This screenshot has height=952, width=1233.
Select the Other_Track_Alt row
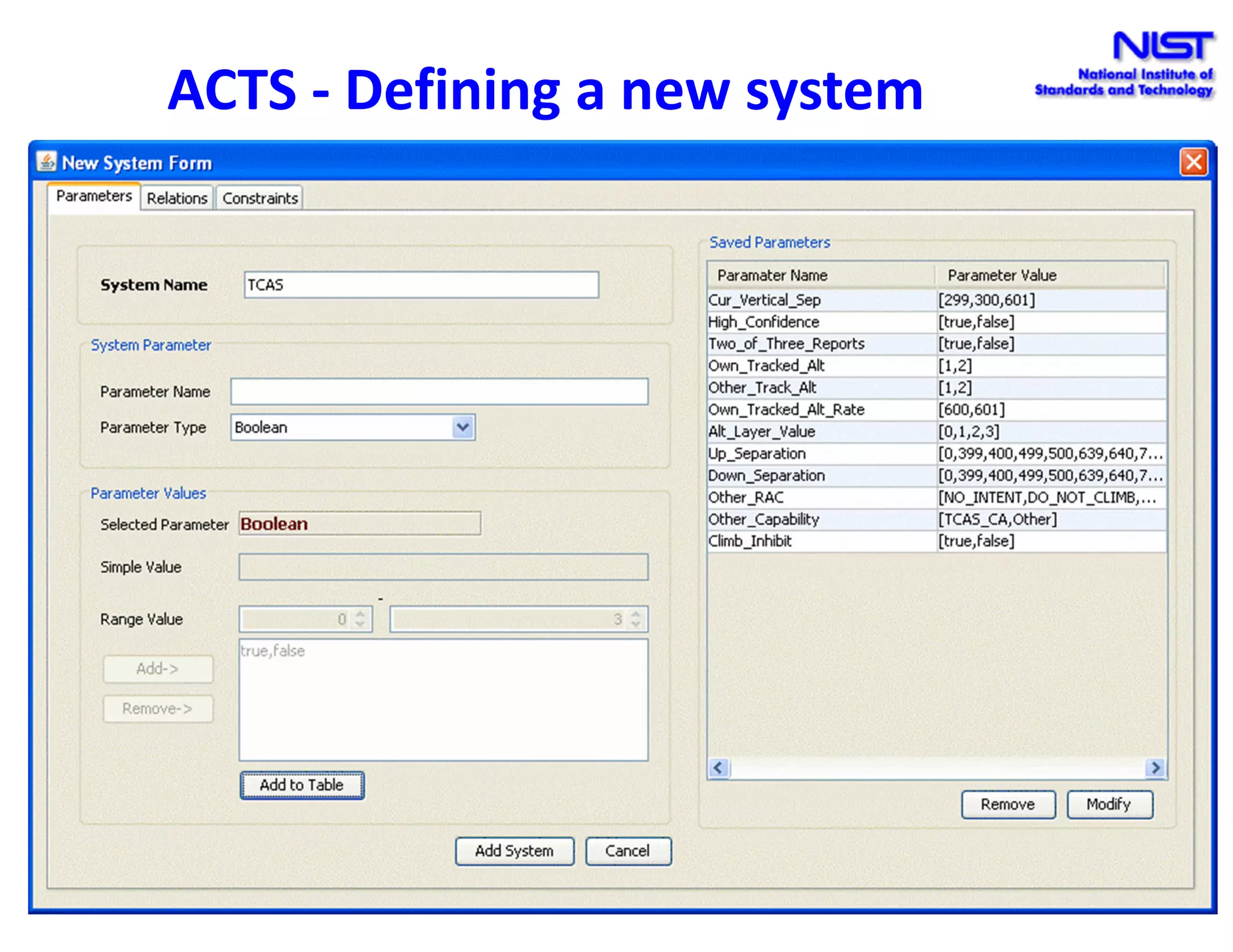click(x=937, y=388)
